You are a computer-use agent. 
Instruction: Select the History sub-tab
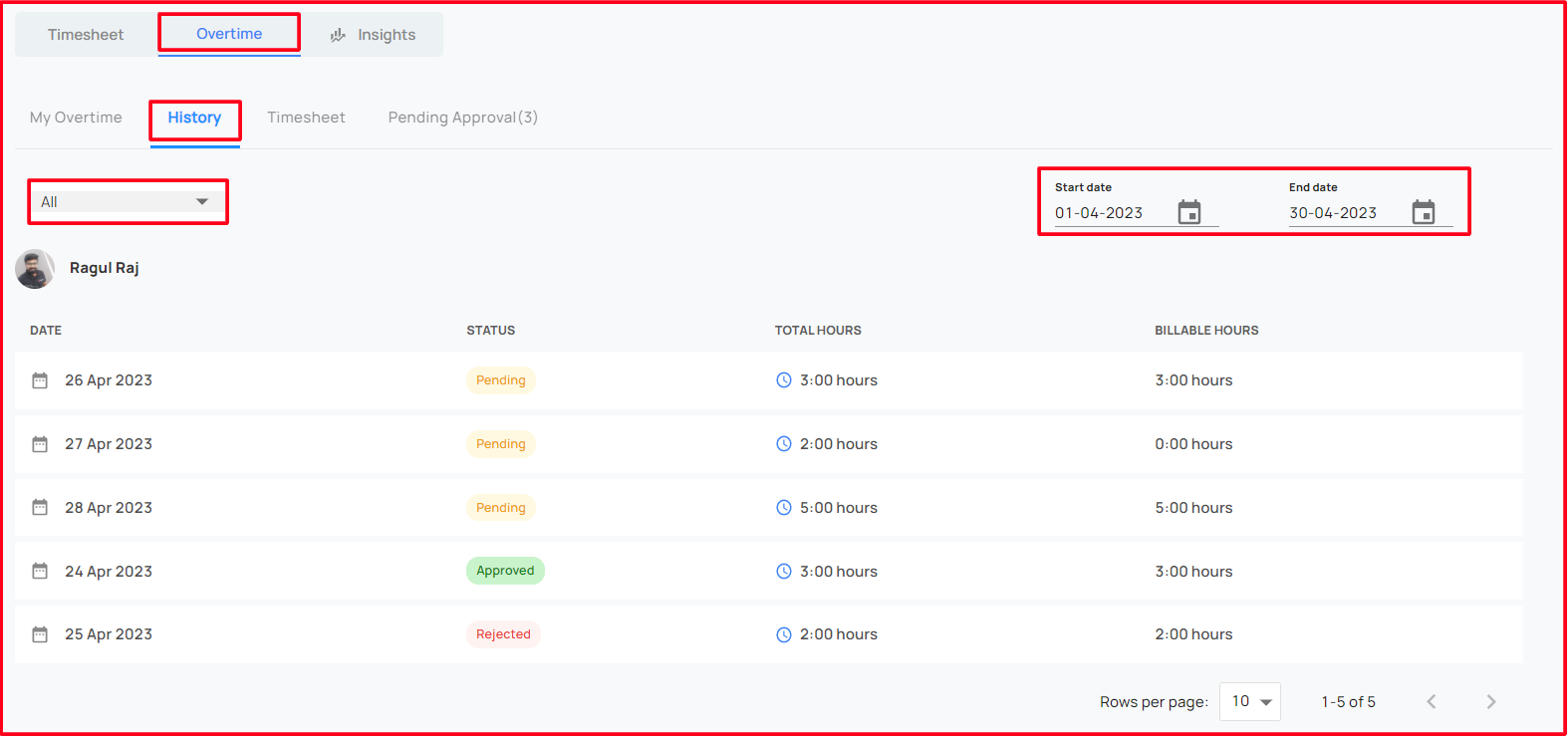(194, 118)
